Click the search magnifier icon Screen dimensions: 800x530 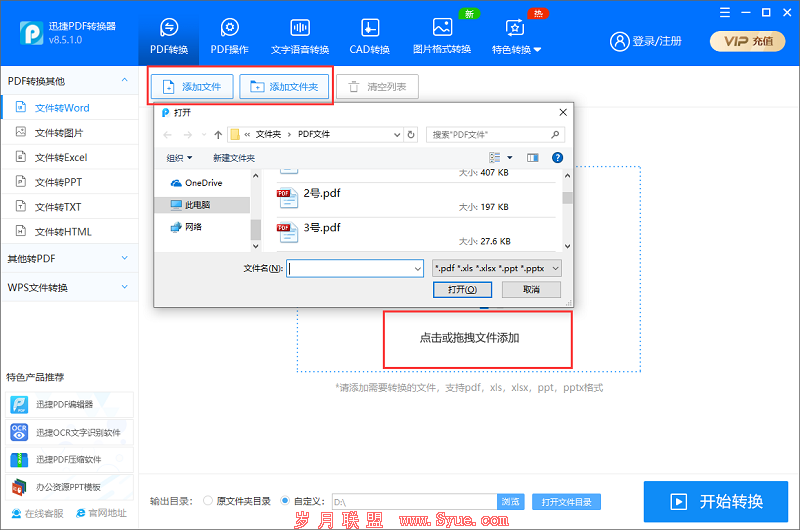pyautogui.click(x=555, y=135)
